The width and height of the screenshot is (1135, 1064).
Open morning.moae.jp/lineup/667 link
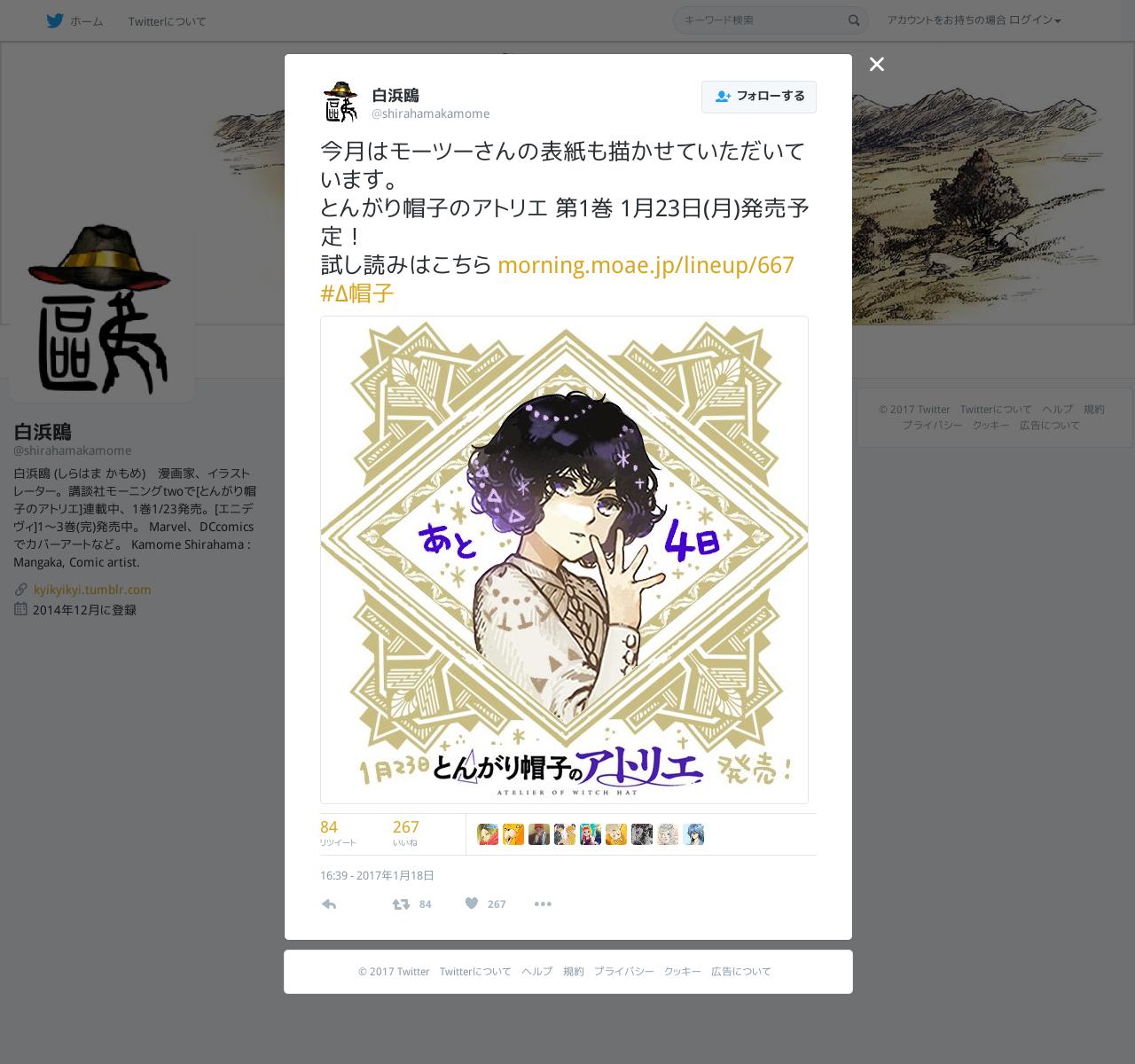(x=646, y=265)
